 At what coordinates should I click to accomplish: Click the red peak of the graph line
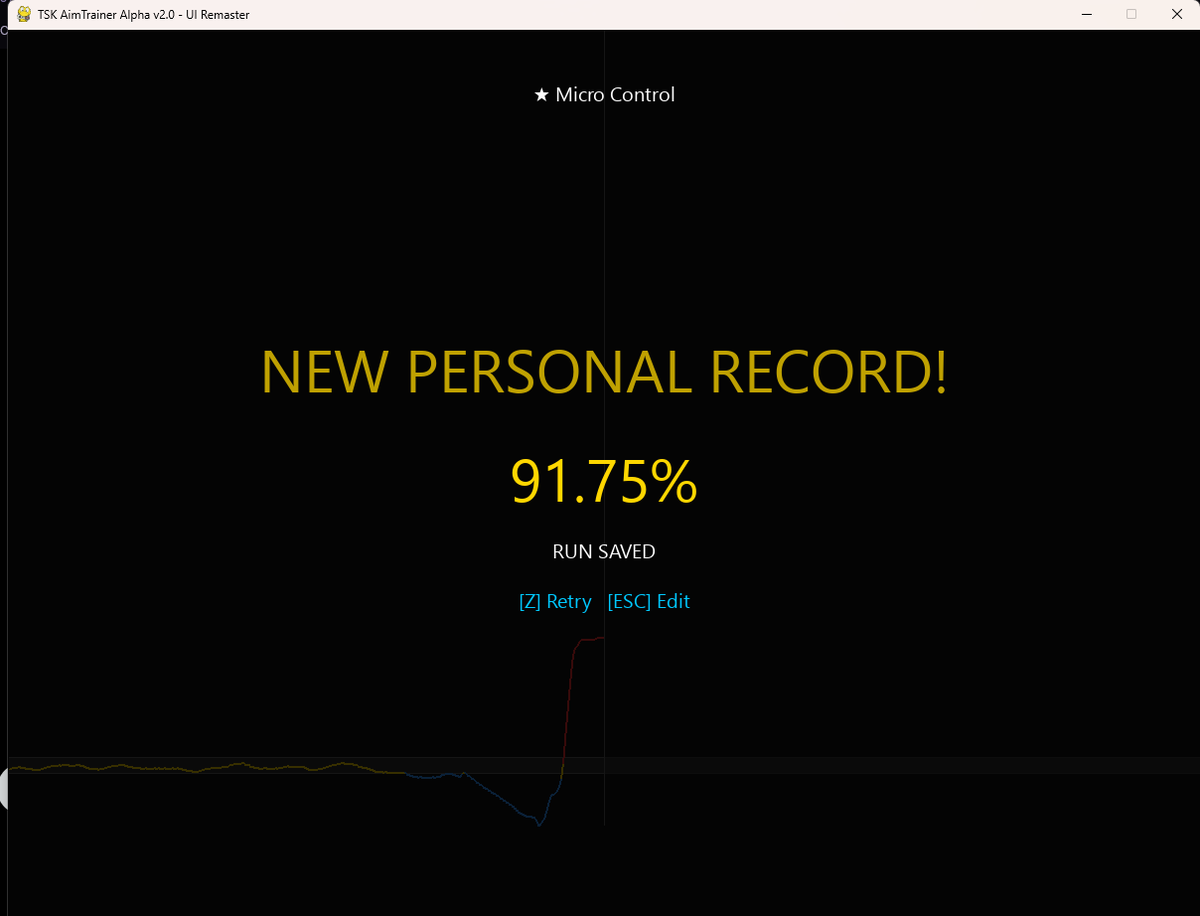point(589,640)
